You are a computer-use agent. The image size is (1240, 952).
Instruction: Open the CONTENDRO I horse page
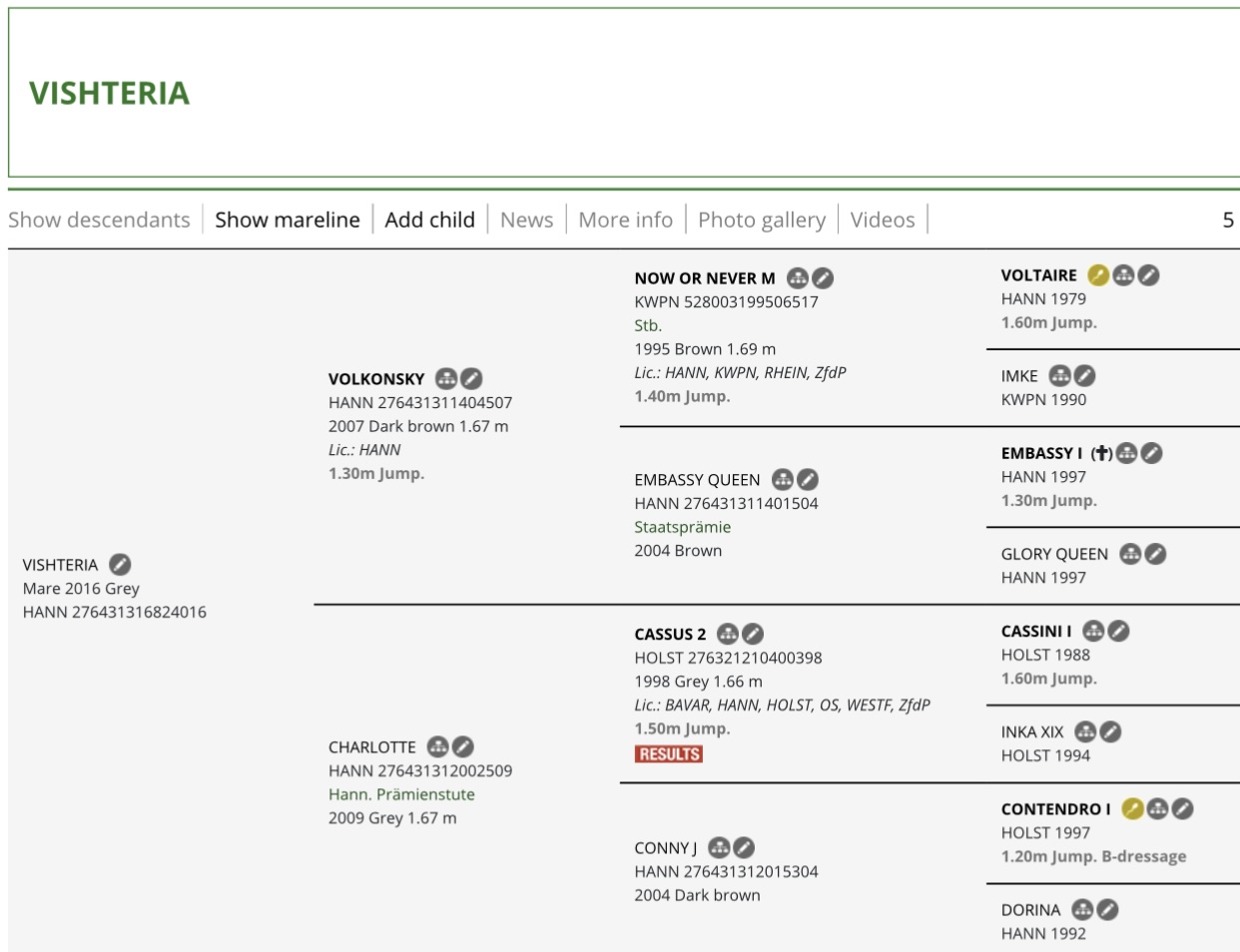coord(1056,809)
